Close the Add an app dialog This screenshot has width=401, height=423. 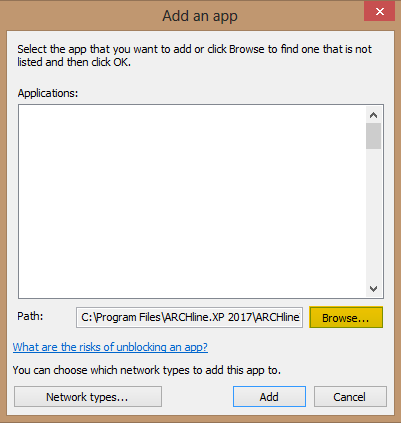379,11
